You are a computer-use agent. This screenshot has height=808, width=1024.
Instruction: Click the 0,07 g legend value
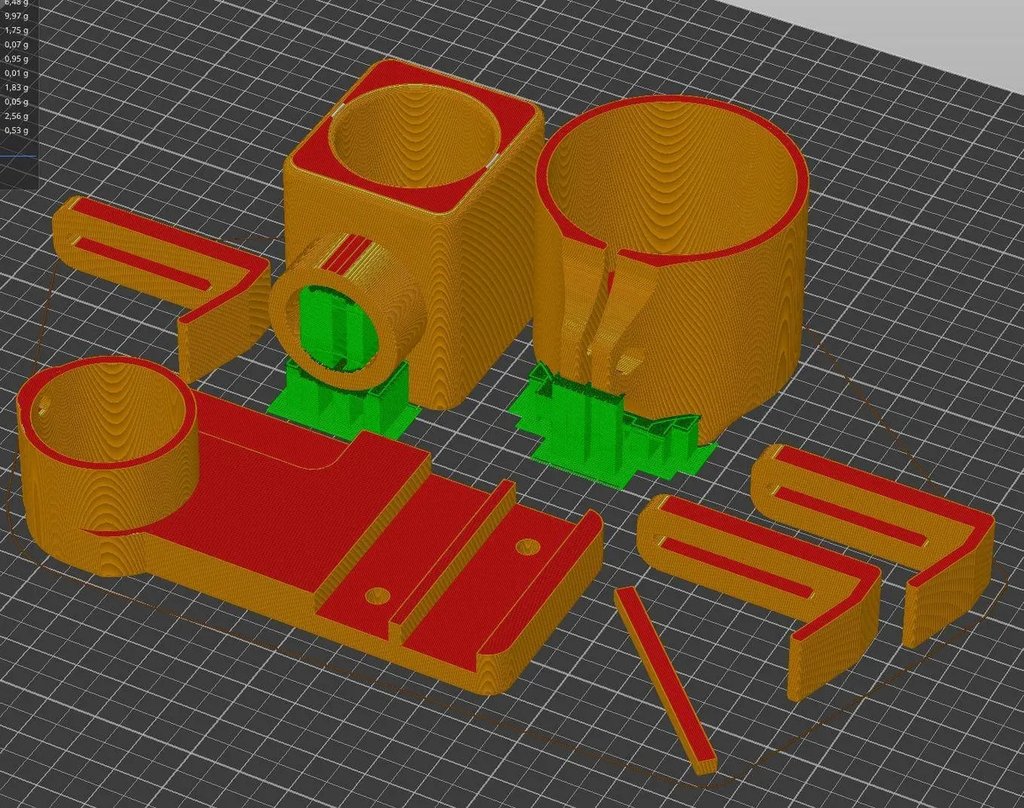point(18,44)
